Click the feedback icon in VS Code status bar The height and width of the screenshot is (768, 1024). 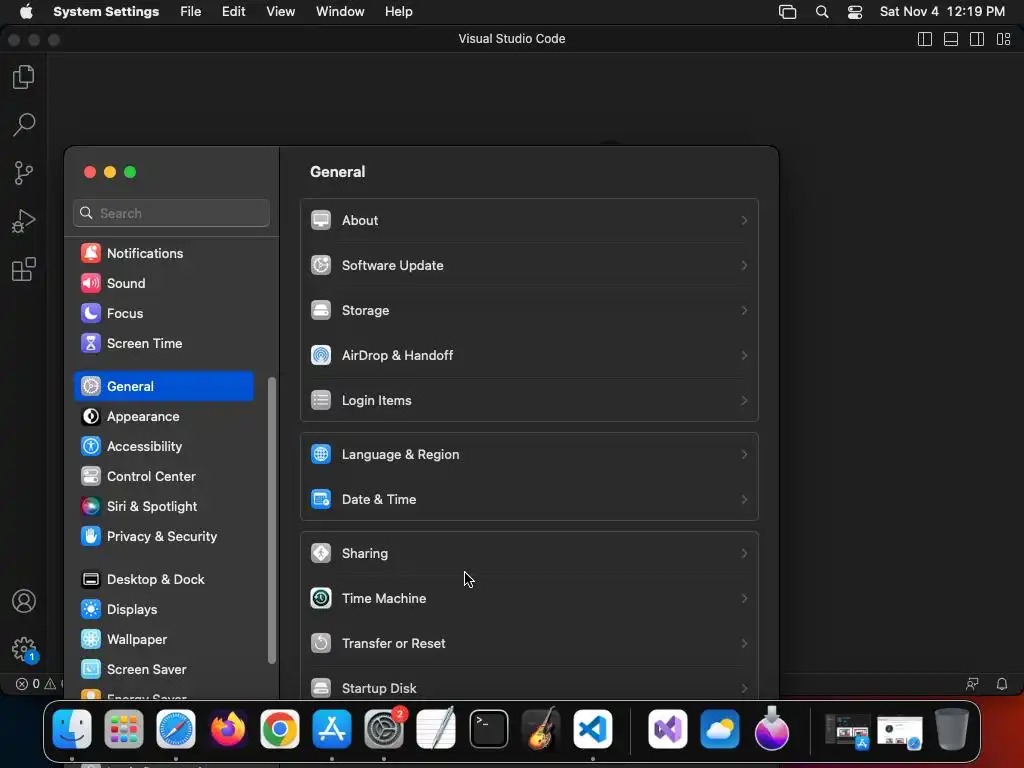coord(972,684)
